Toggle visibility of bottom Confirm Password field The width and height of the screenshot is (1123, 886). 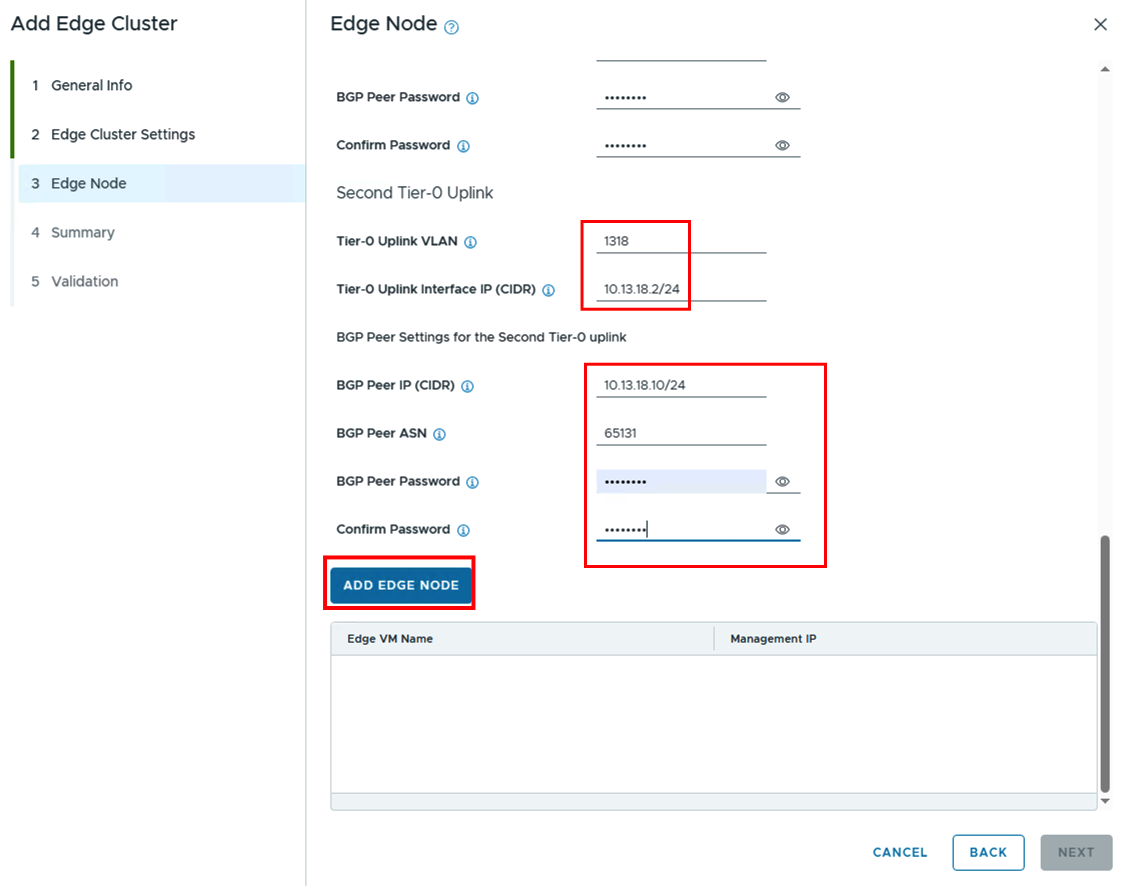783,530
